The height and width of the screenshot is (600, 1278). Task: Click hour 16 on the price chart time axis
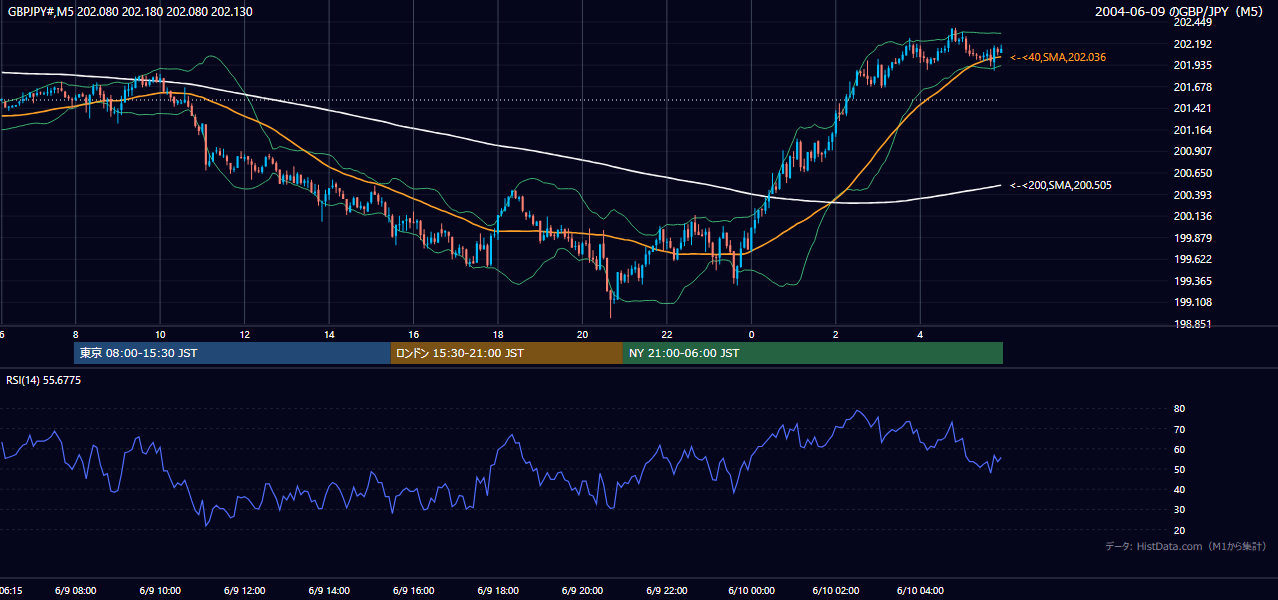[x=414, y=334]
